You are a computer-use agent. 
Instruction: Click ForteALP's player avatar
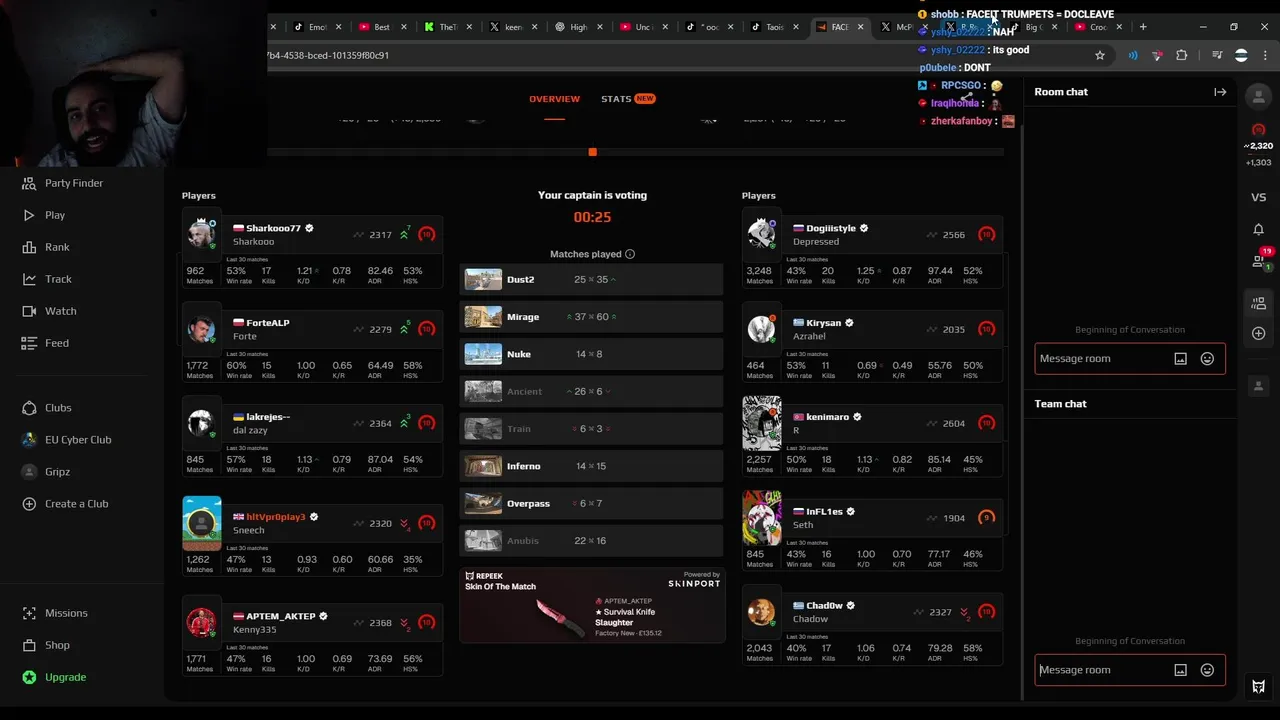click(x=202, y=328)
